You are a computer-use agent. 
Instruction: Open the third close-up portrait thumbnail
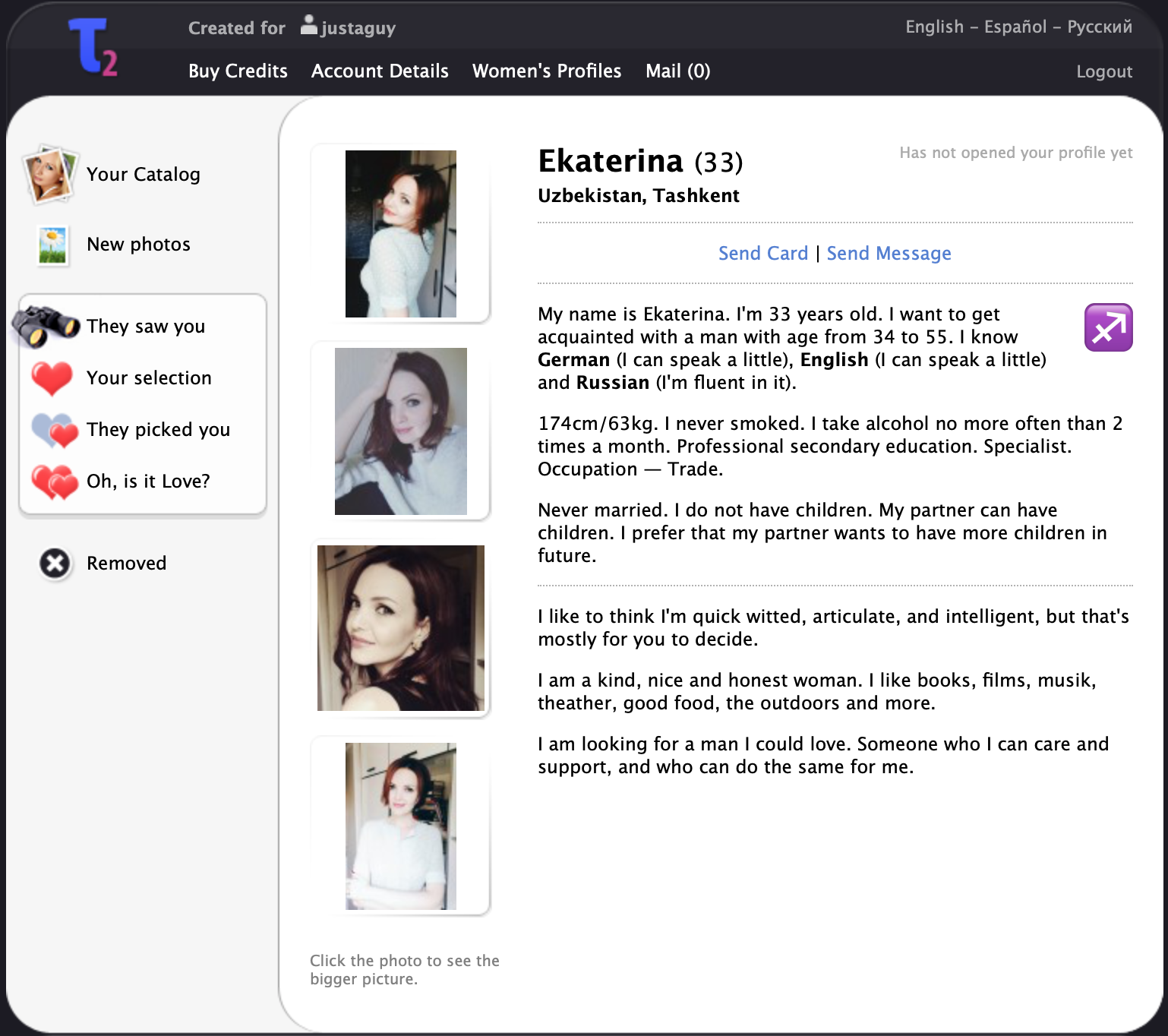[400, 628]
